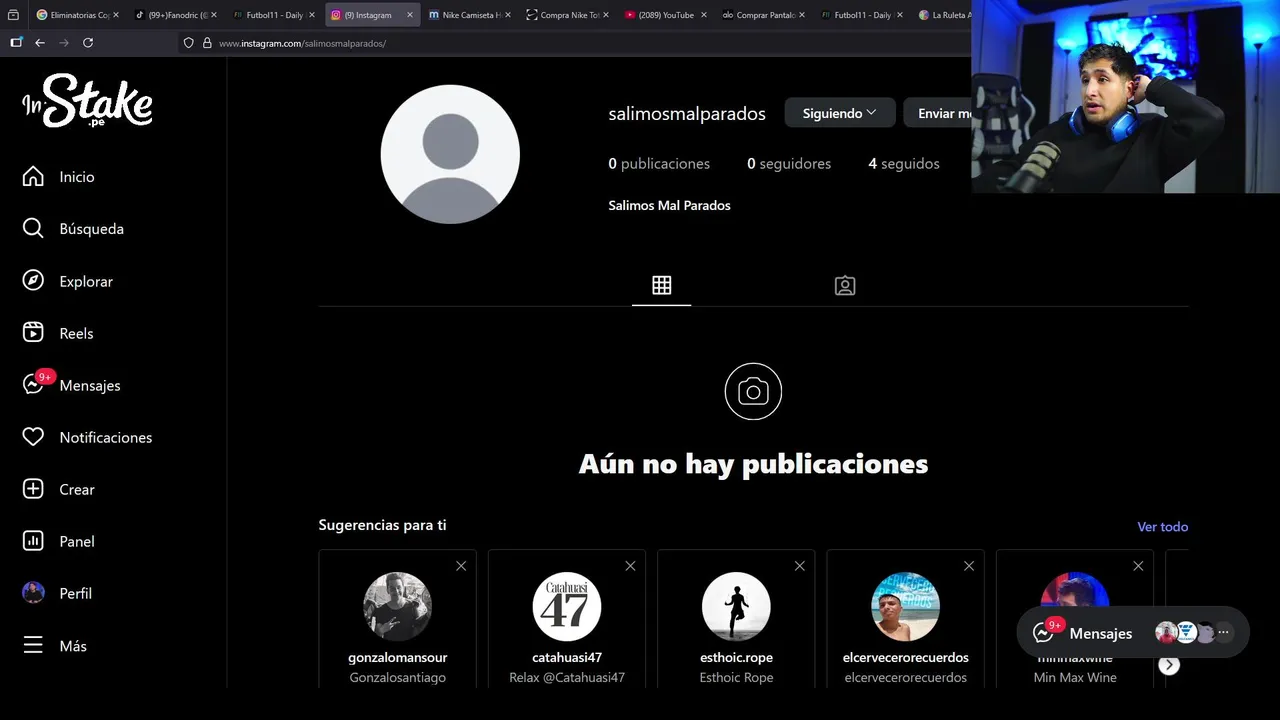Screen dimensions: 1280x720
Task: Close the YouTube browser tab
Action: [704, 15]
